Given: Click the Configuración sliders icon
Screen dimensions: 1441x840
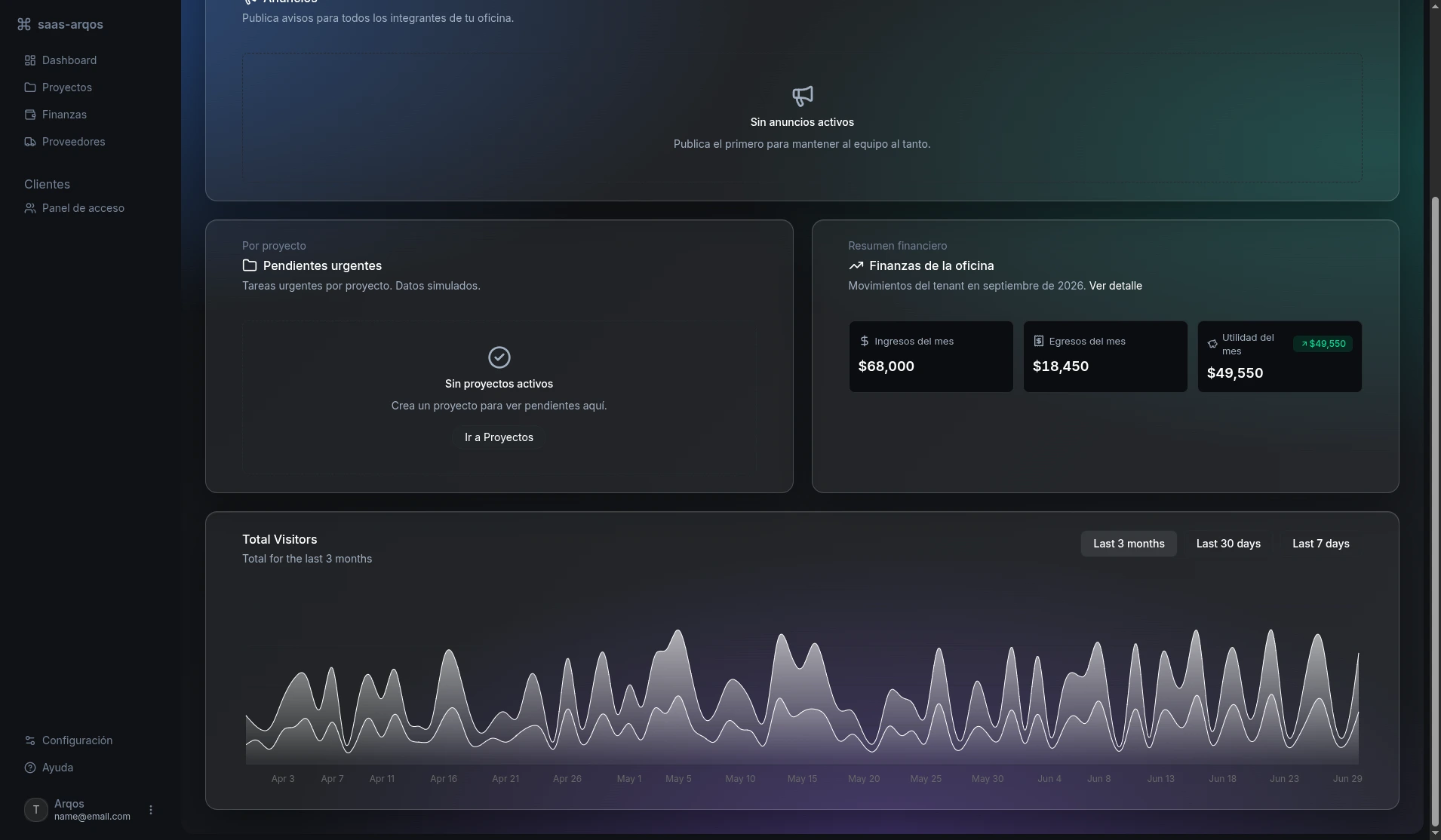Looking at the screenshot, I should pyautogui.click(x=30, y=740).
